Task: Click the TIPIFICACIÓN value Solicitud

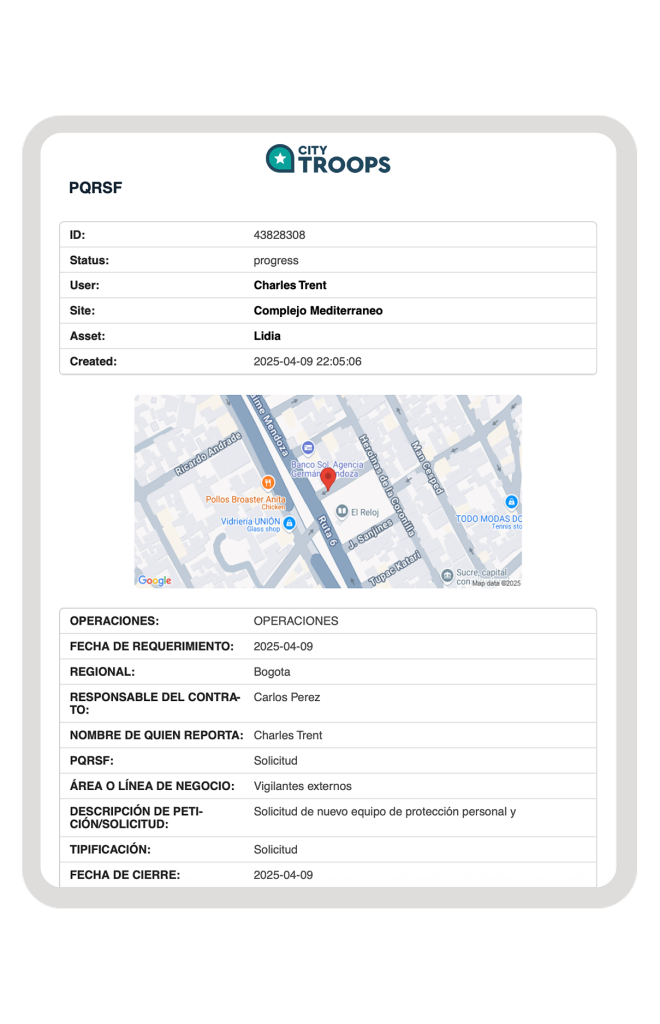Action: point(275,850)
